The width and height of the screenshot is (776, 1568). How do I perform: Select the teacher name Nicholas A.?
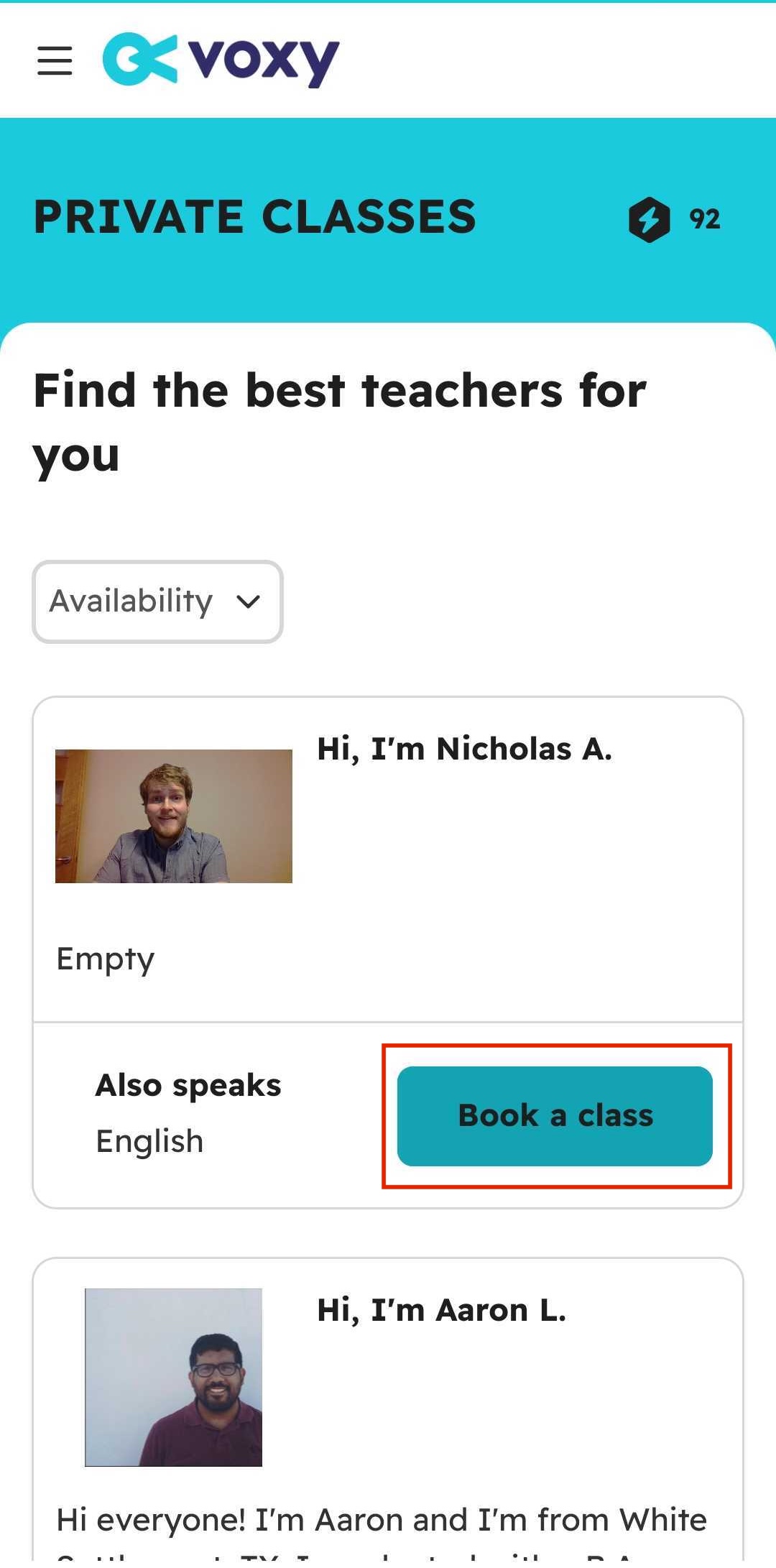coord(464,748)
